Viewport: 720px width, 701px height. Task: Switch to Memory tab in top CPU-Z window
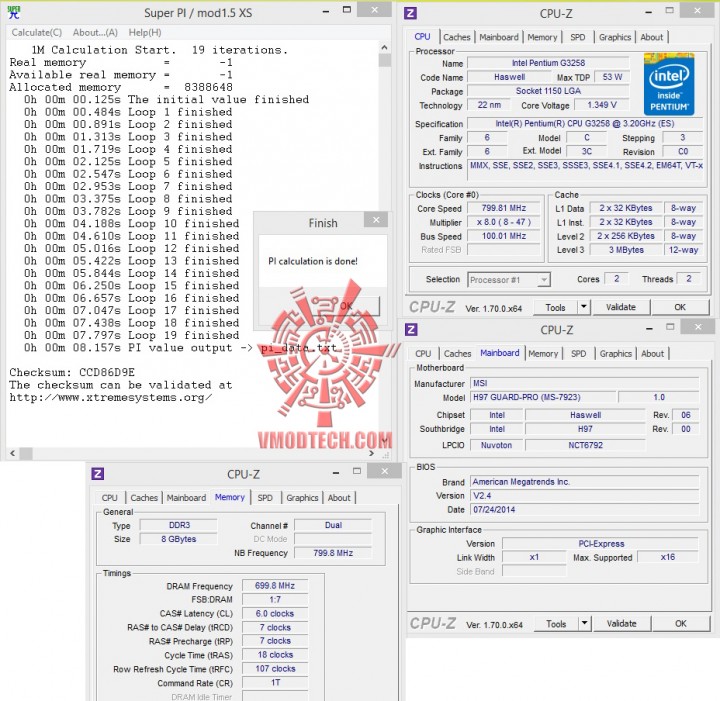pos(542,37)
